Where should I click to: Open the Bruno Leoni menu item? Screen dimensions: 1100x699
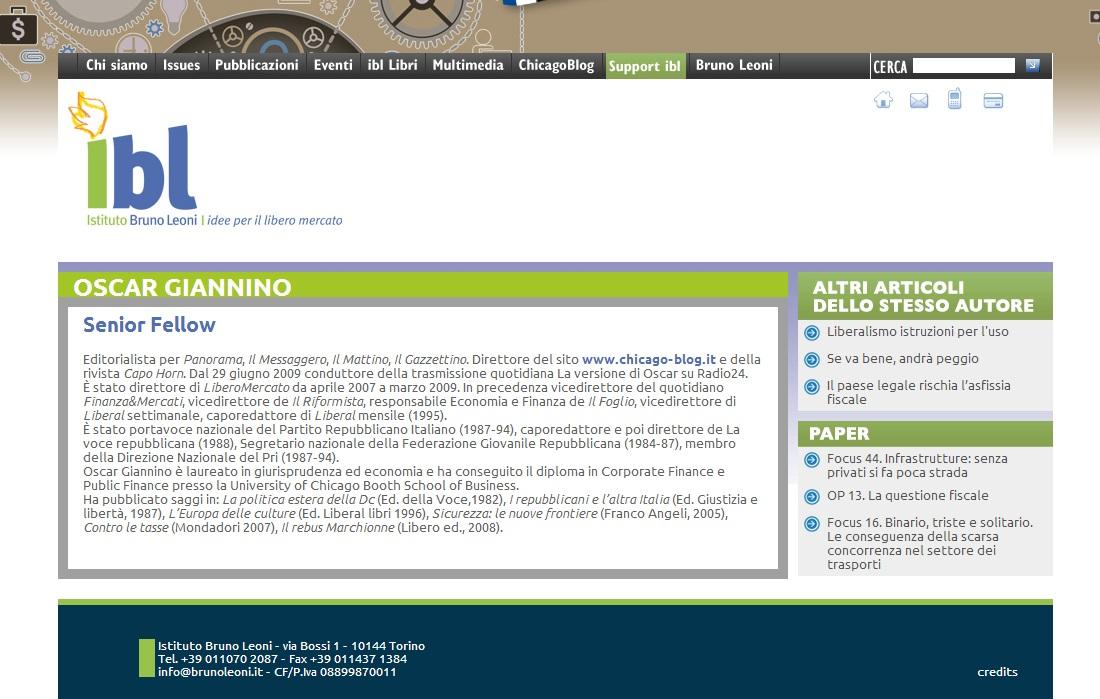click(734, 65)
